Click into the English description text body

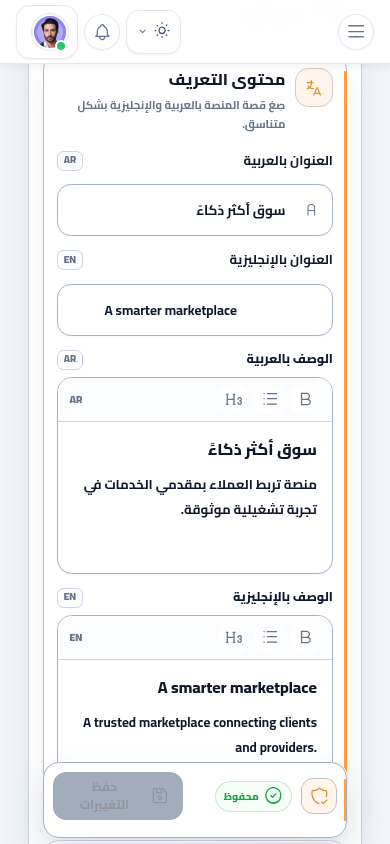195,711
